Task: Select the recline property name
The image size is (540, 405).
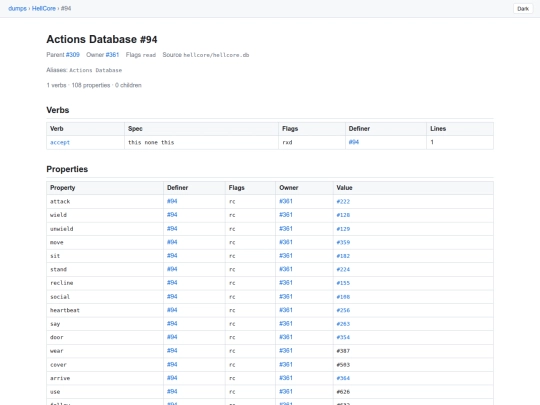Action: click(x=62, y=283)
